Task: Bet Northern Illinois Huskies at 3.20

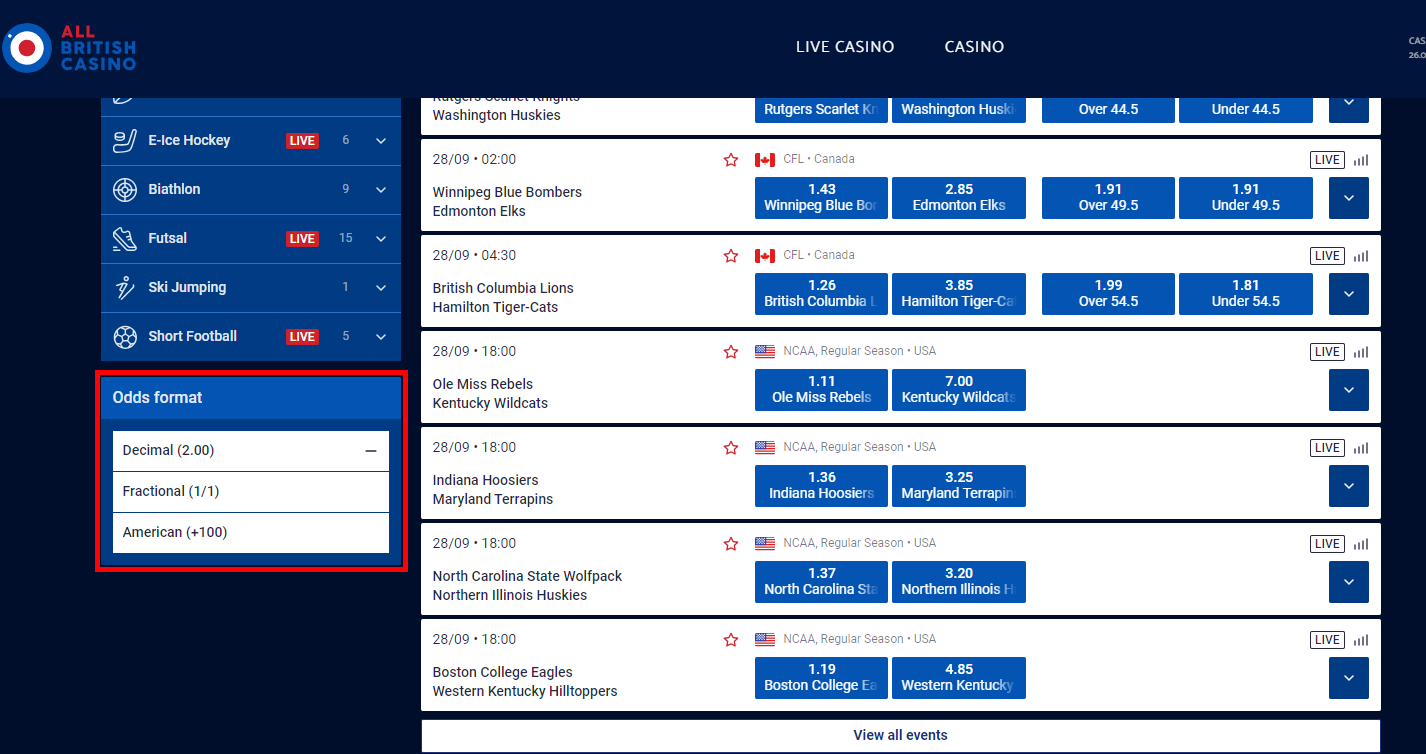Action: pos(959,582)
